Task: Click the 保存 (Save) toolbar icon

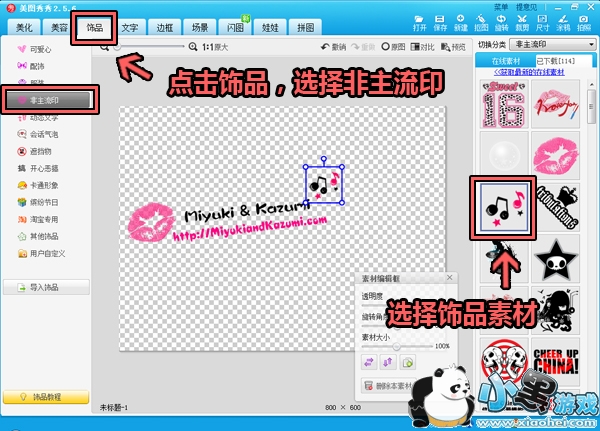Action: pos(440,23)
